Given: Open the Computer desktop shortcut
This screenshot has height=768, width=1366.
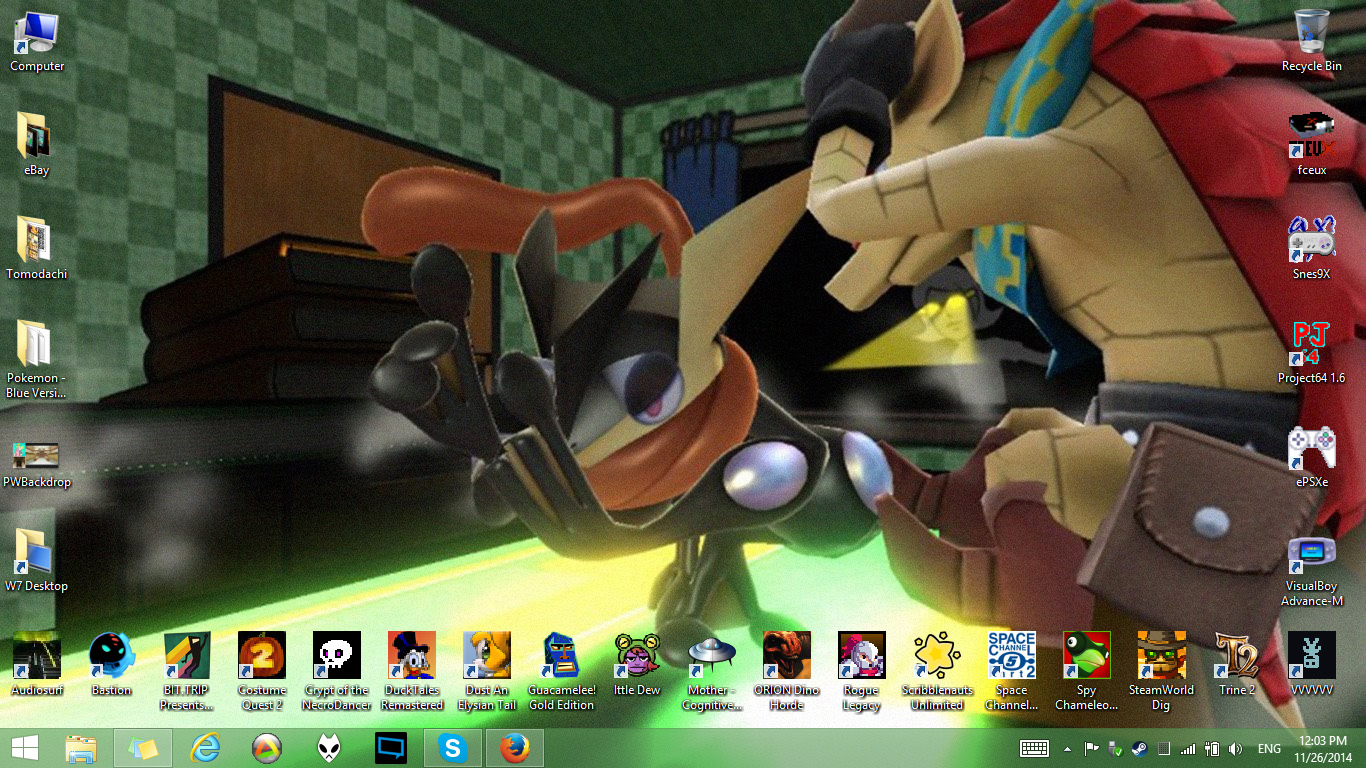Looking at the screenshot, I should tap(37, 41).
